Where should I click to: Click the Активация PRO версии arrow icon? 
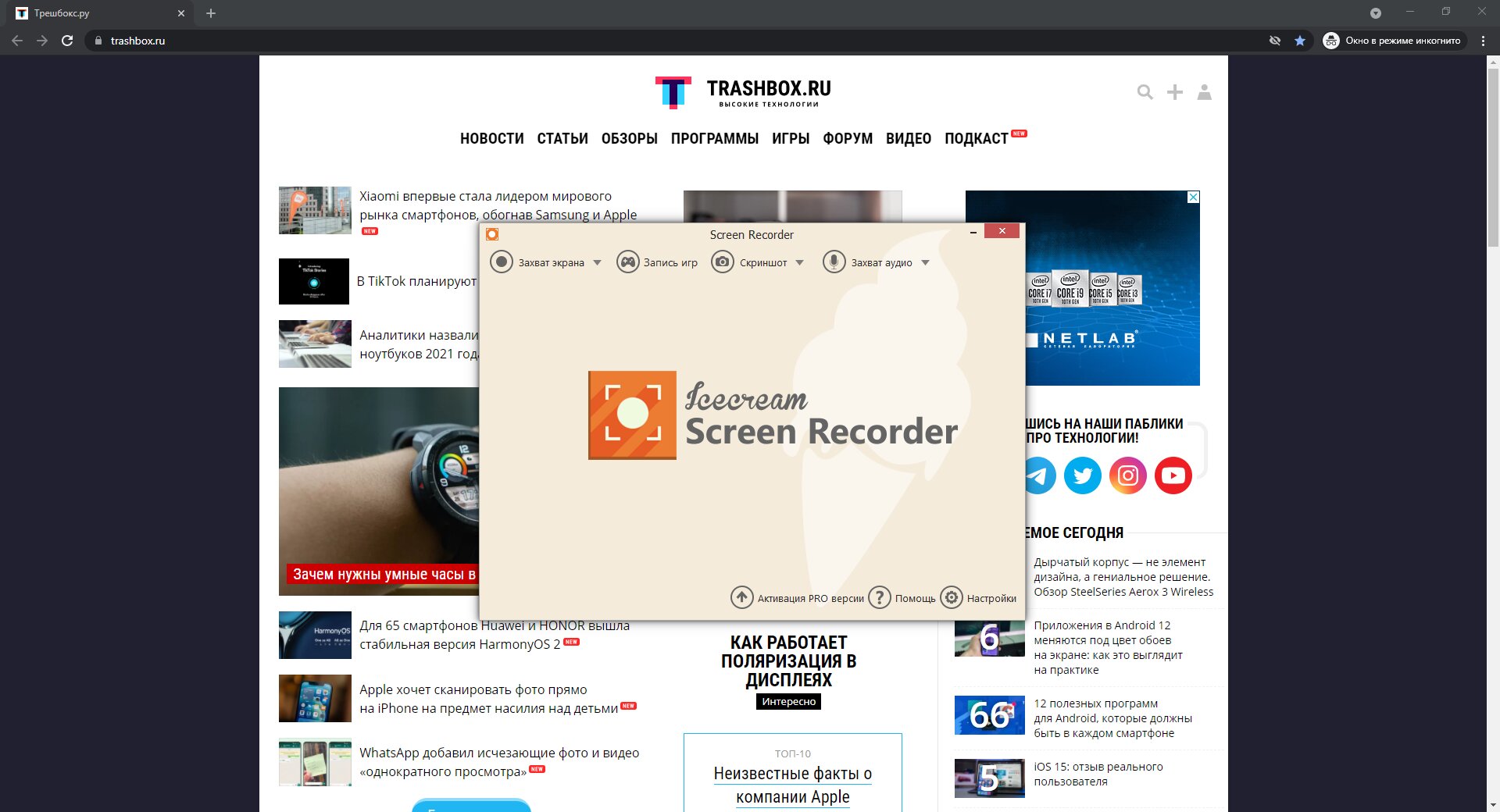click(741, 597)
